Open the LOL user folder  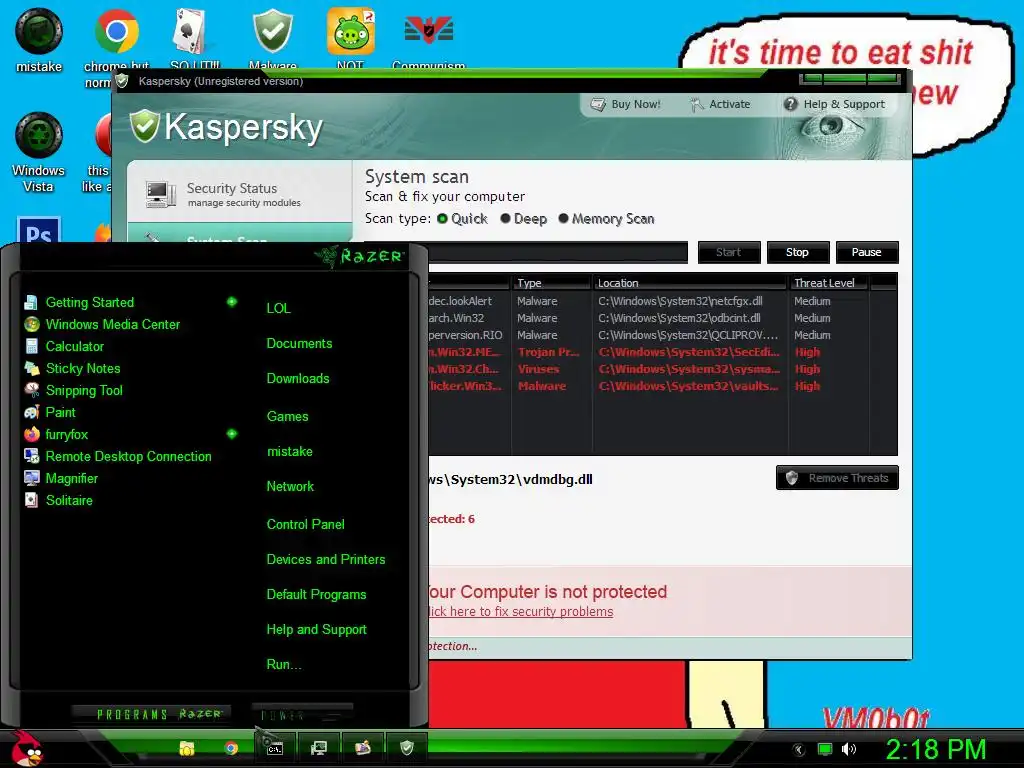278,308
